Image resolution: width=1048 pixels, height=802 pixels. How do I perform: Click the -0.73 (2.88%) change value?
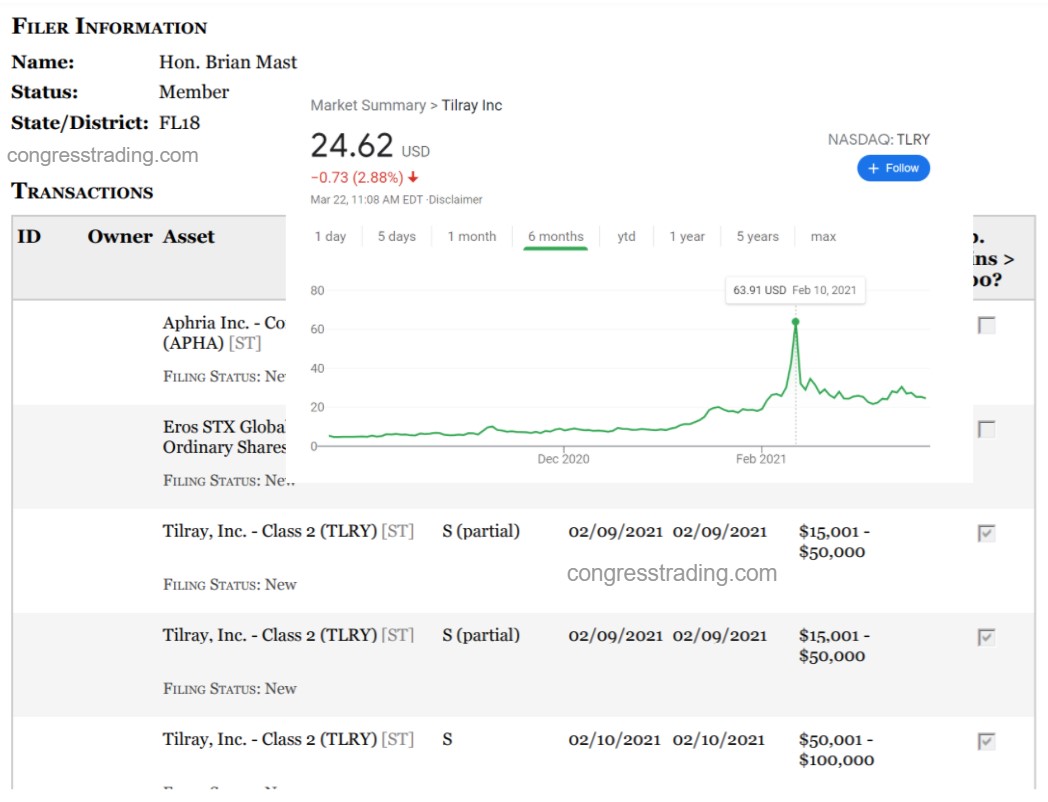pos(357,178)
